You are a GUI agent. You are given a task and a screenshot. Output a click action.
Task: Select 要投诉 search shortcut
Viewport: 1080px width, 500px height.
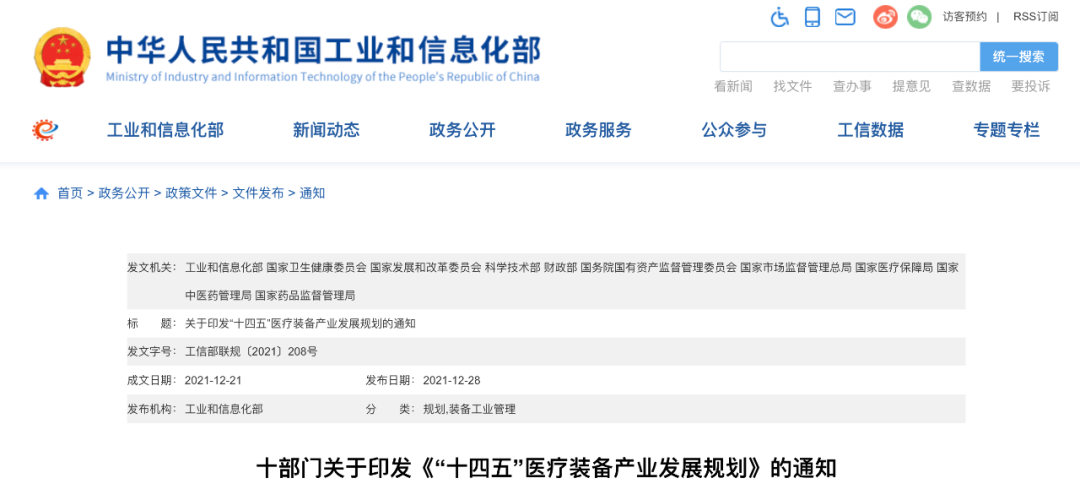coord(1030,86)
